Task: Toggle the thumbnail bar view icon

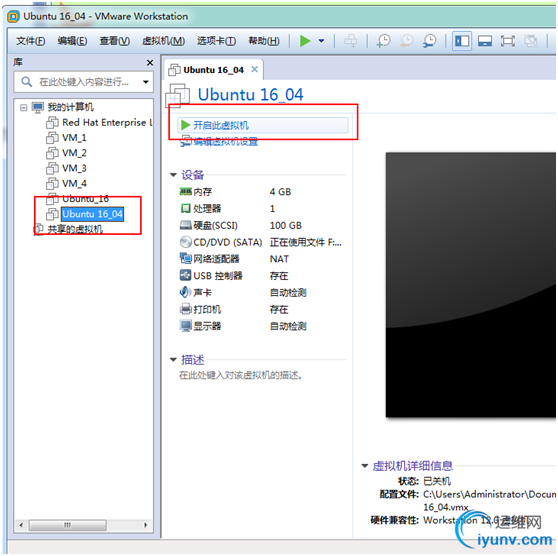Action: tap(485, 41)
